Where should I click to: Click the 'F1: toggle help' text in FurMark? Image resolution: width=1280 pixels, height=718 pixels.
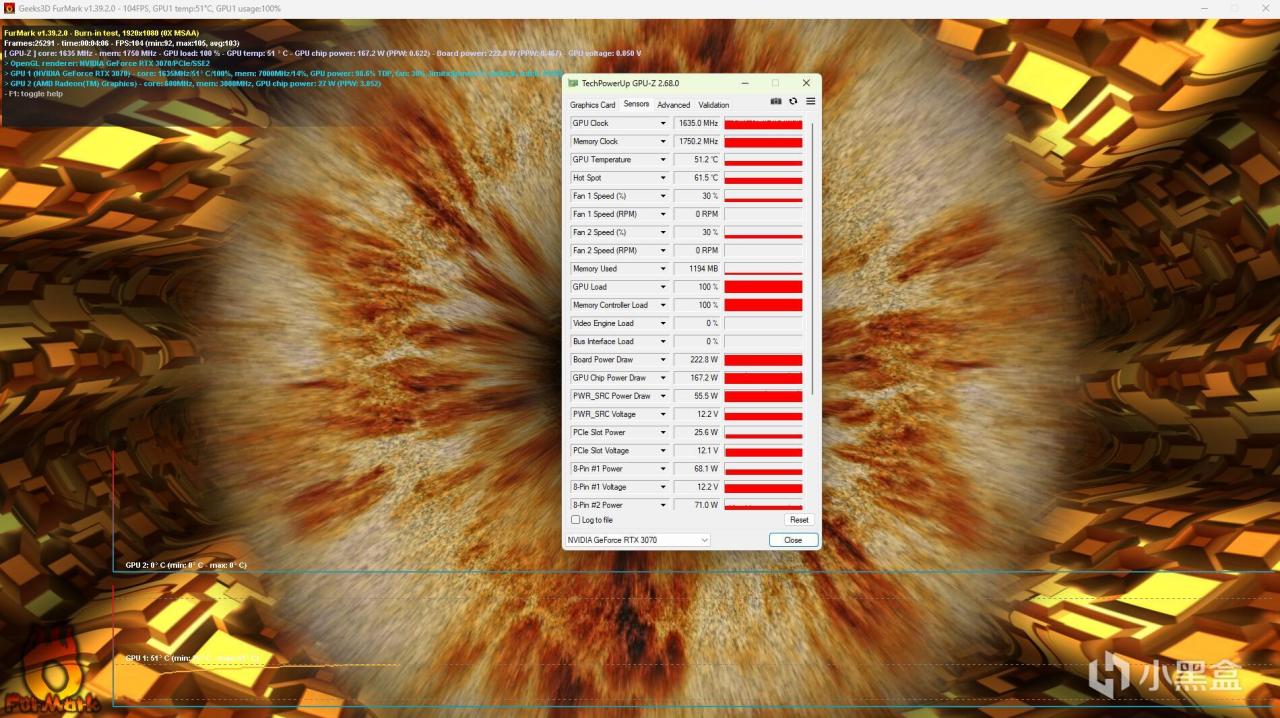click(x=33, y=94)
